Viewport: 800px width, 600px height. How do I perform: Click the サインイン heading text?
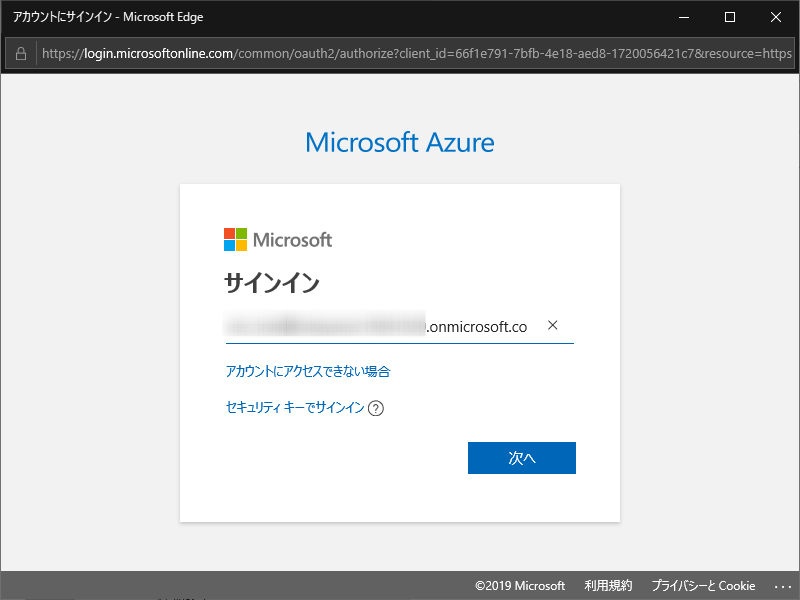click(271, 284)
